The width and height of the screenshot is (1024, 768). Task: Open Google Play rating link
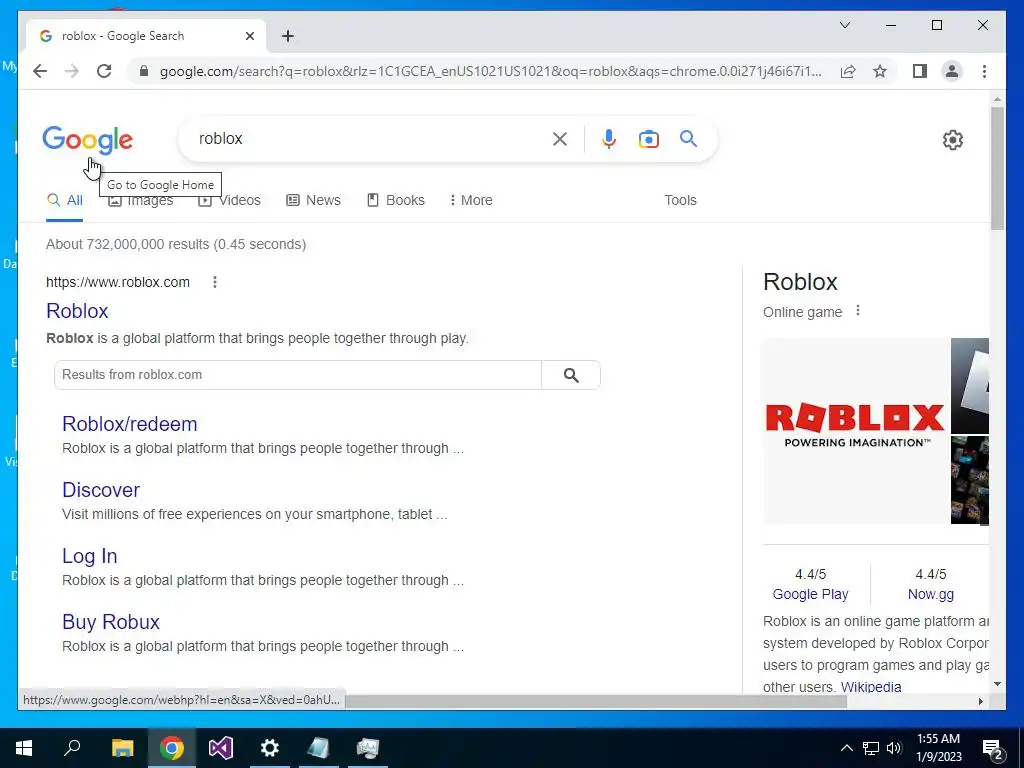tap(810, 594)
